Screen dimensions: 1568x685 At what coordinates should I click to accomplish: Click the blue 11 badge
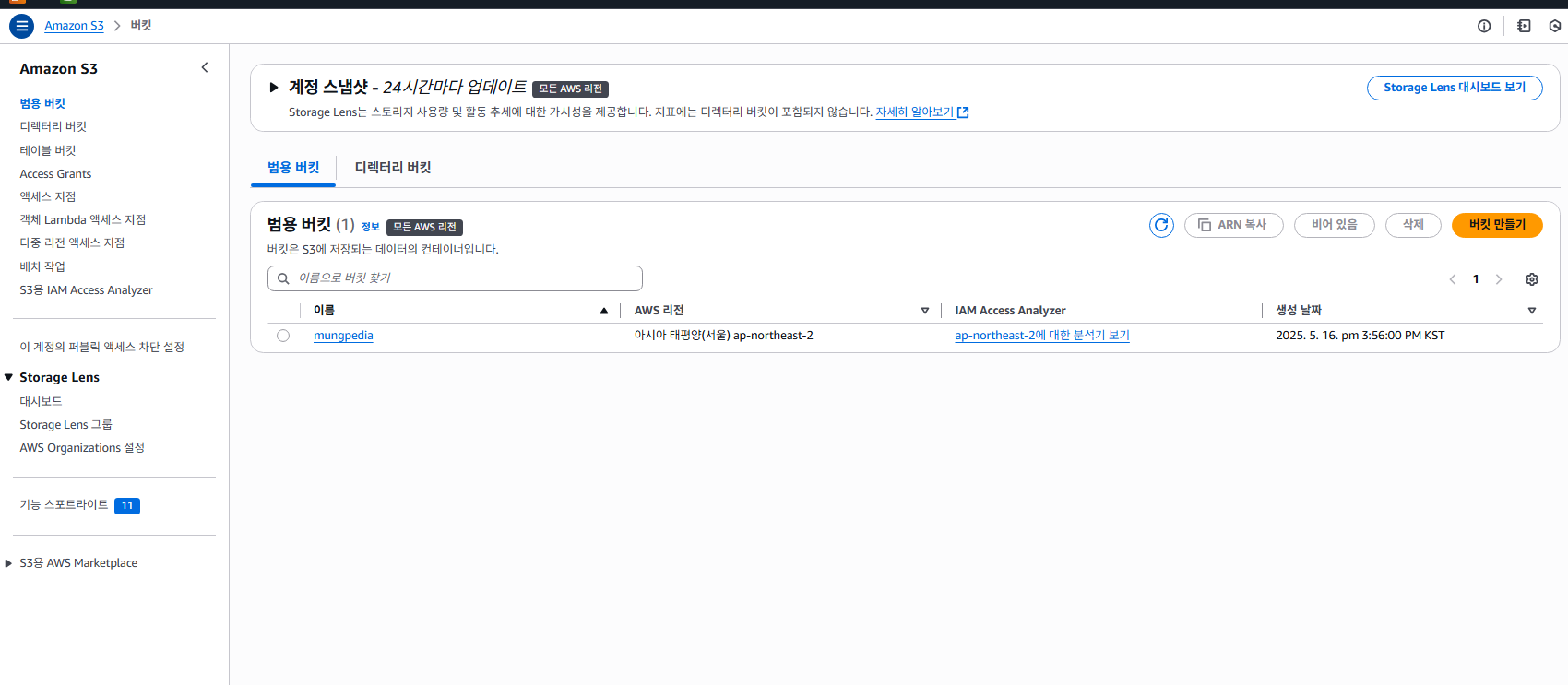point(127,505)
